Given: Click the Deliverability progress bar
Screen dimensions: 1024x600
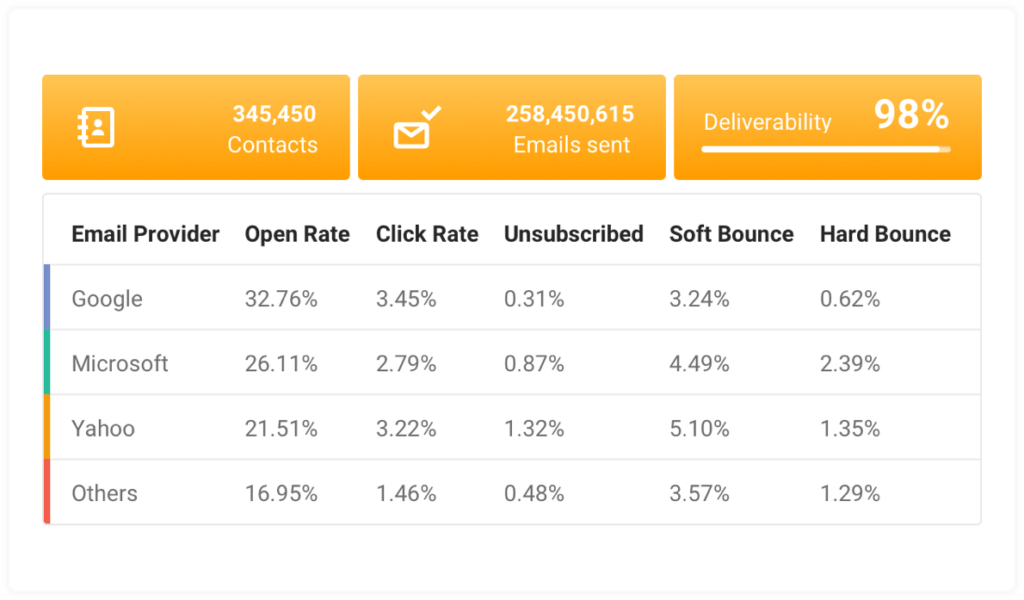Looking at the screenshot, I should [x=825, y=149].
